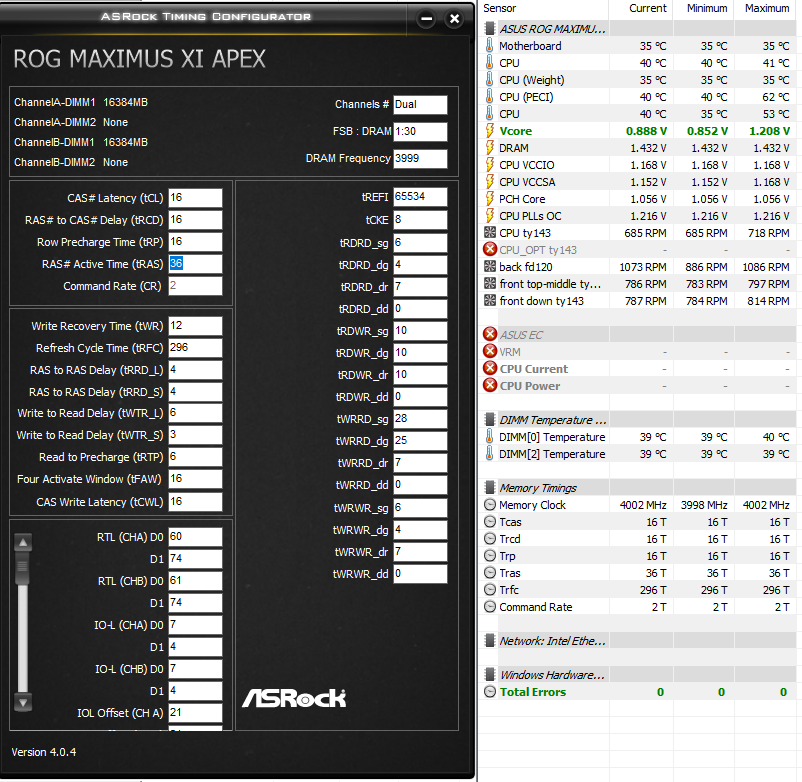Image resolution: width=802 pixels, height=782 pixels.
Task: Click the Write Recovery Time (tWR) field
Action: (195, 326)
